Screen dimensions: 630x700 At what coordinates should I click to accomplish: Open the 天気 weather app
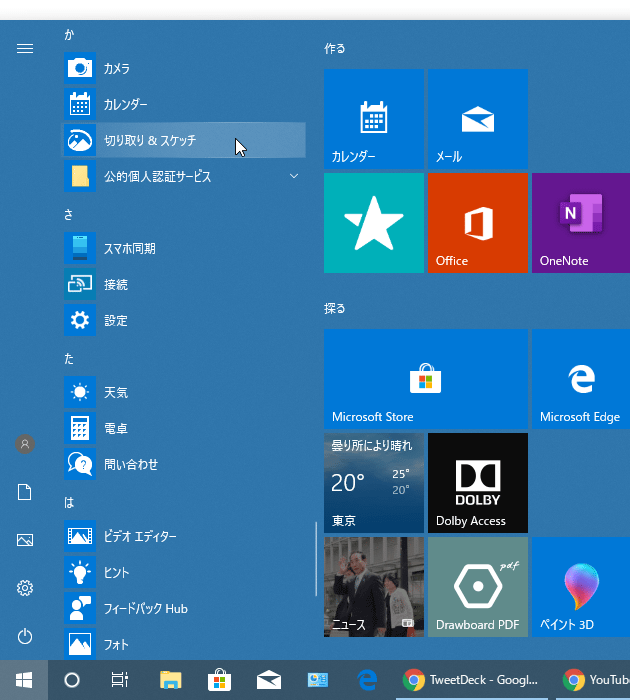click(x=184, y=392)
